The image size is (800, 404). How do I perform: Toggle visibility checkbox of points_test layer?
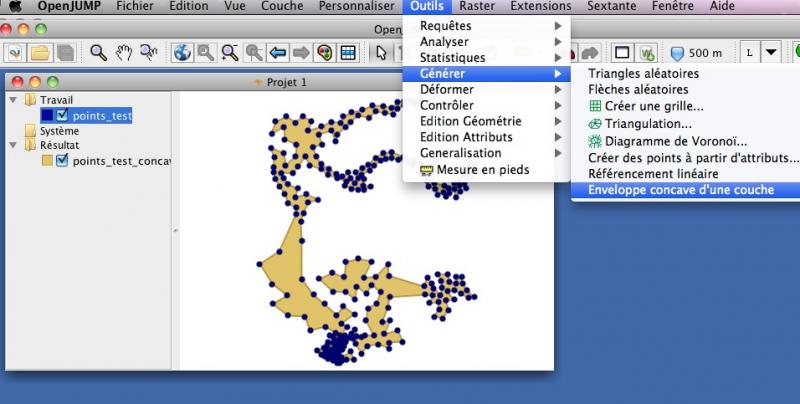pos(62,116)
